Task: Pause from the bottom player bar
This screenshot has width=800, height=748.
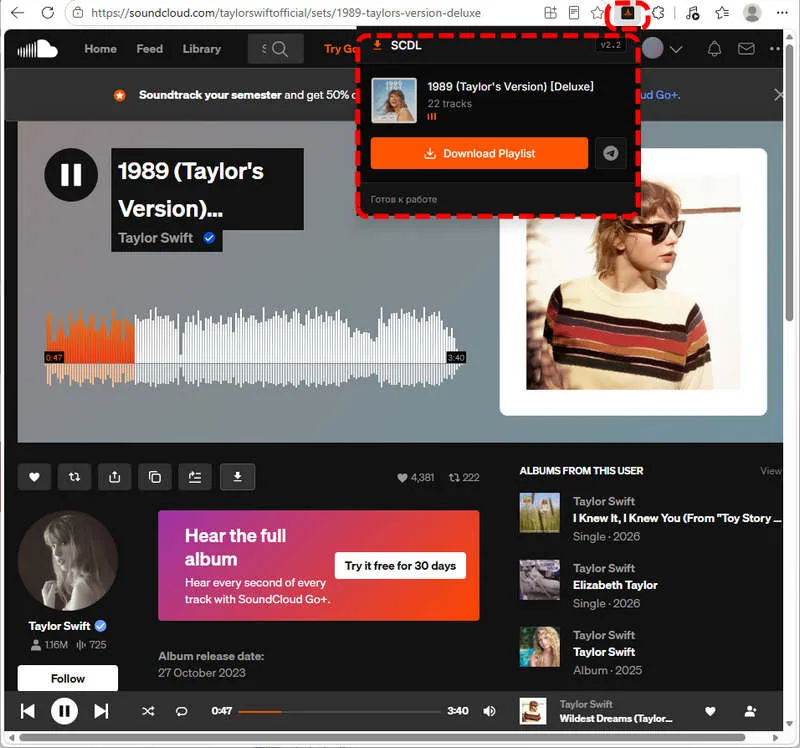Action: tap(64, 711)
